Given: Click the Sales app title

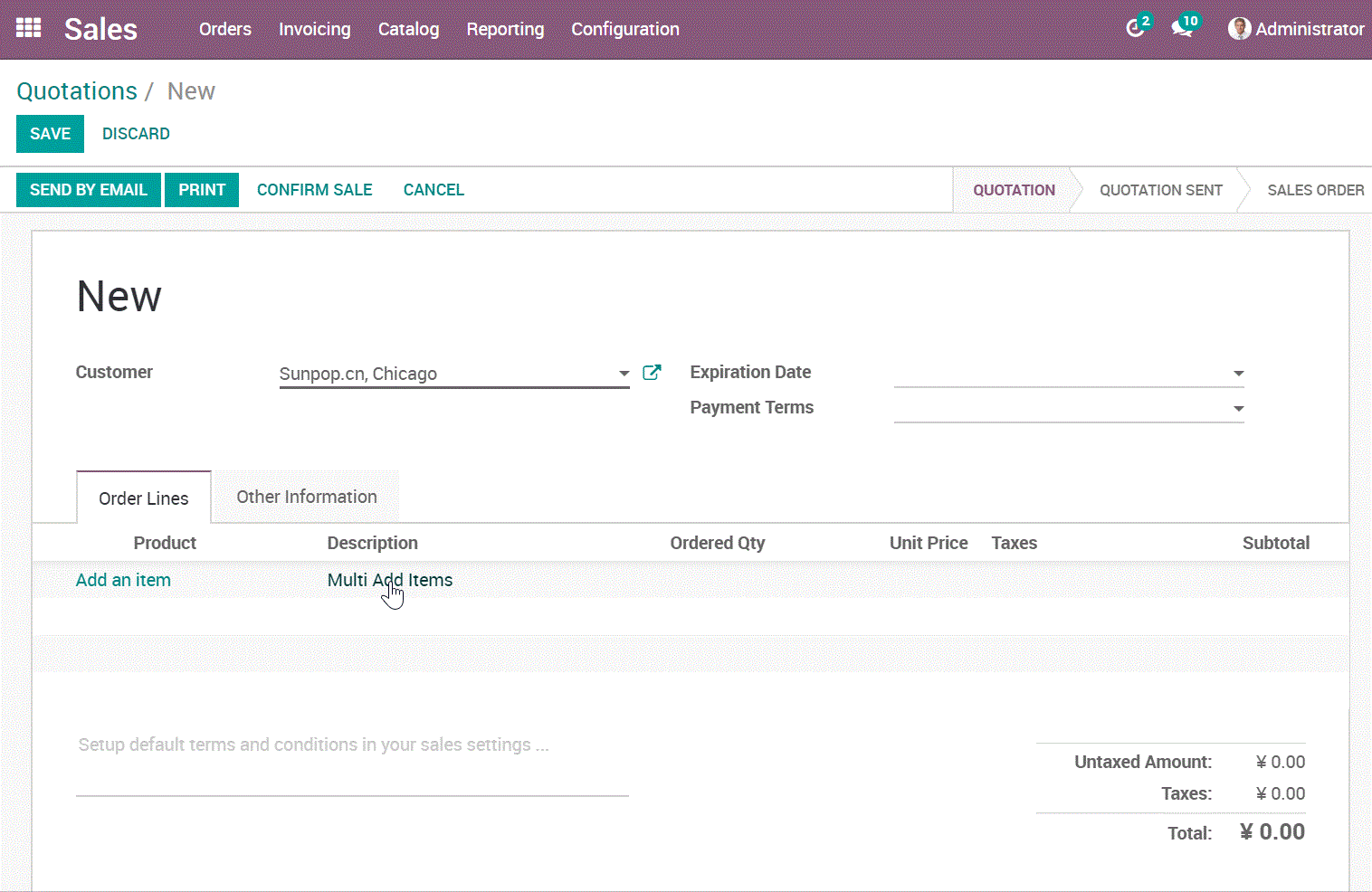Looking at the screenshot, I should pos(100,29).
